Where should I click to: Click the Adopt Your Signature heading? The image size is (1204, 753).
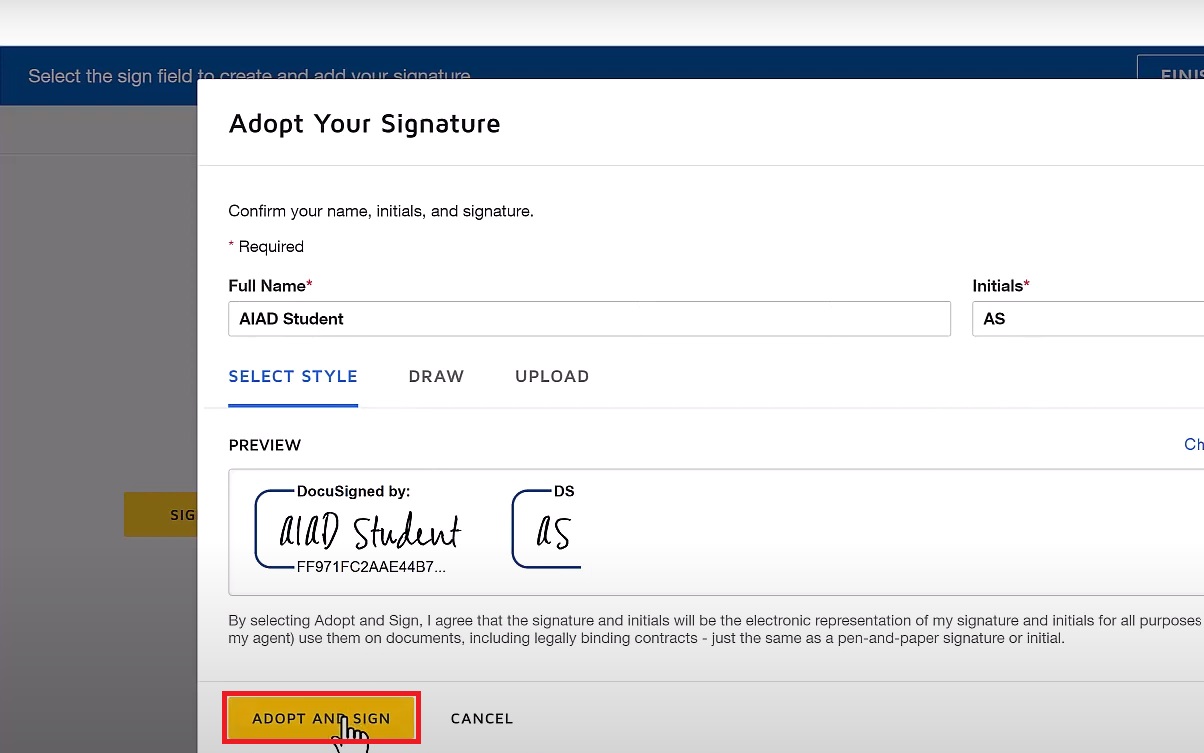click(364, 124)
